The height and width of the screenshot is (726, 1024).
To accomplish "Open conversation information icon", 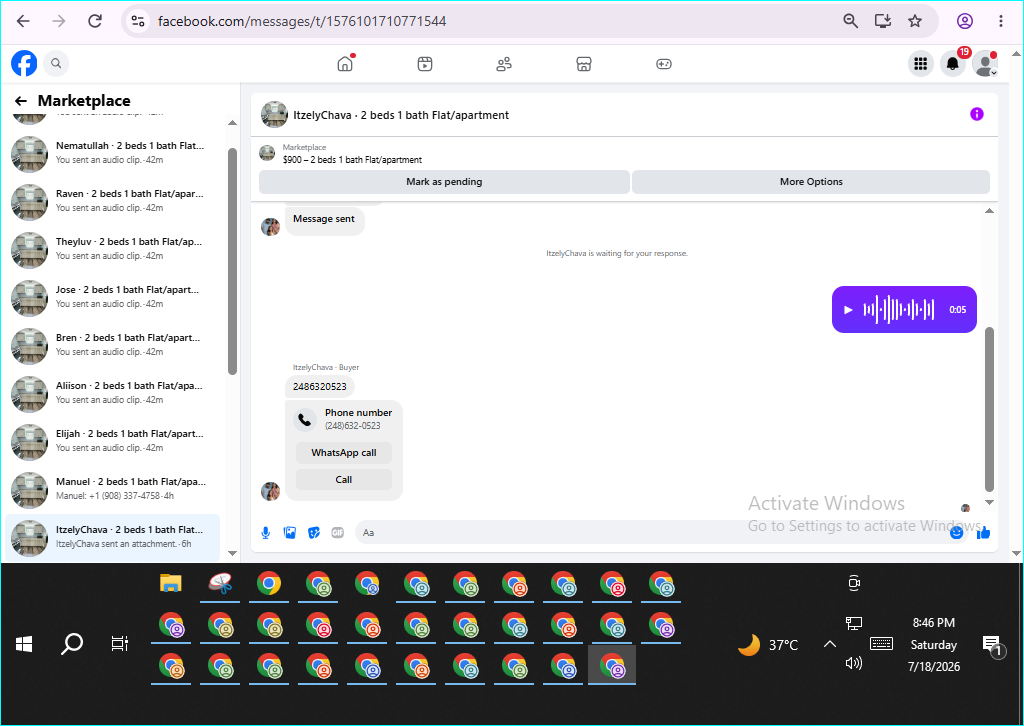I will (976, 114).
